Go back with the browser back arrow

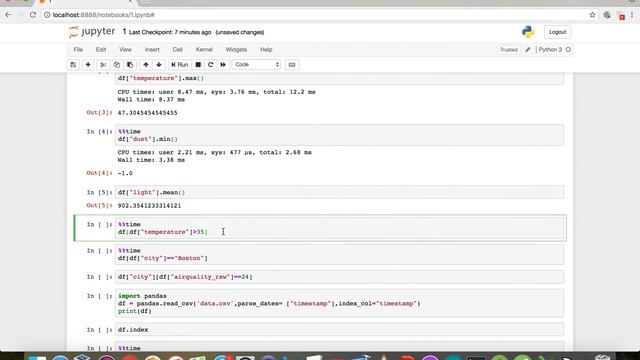click(8, 15)
